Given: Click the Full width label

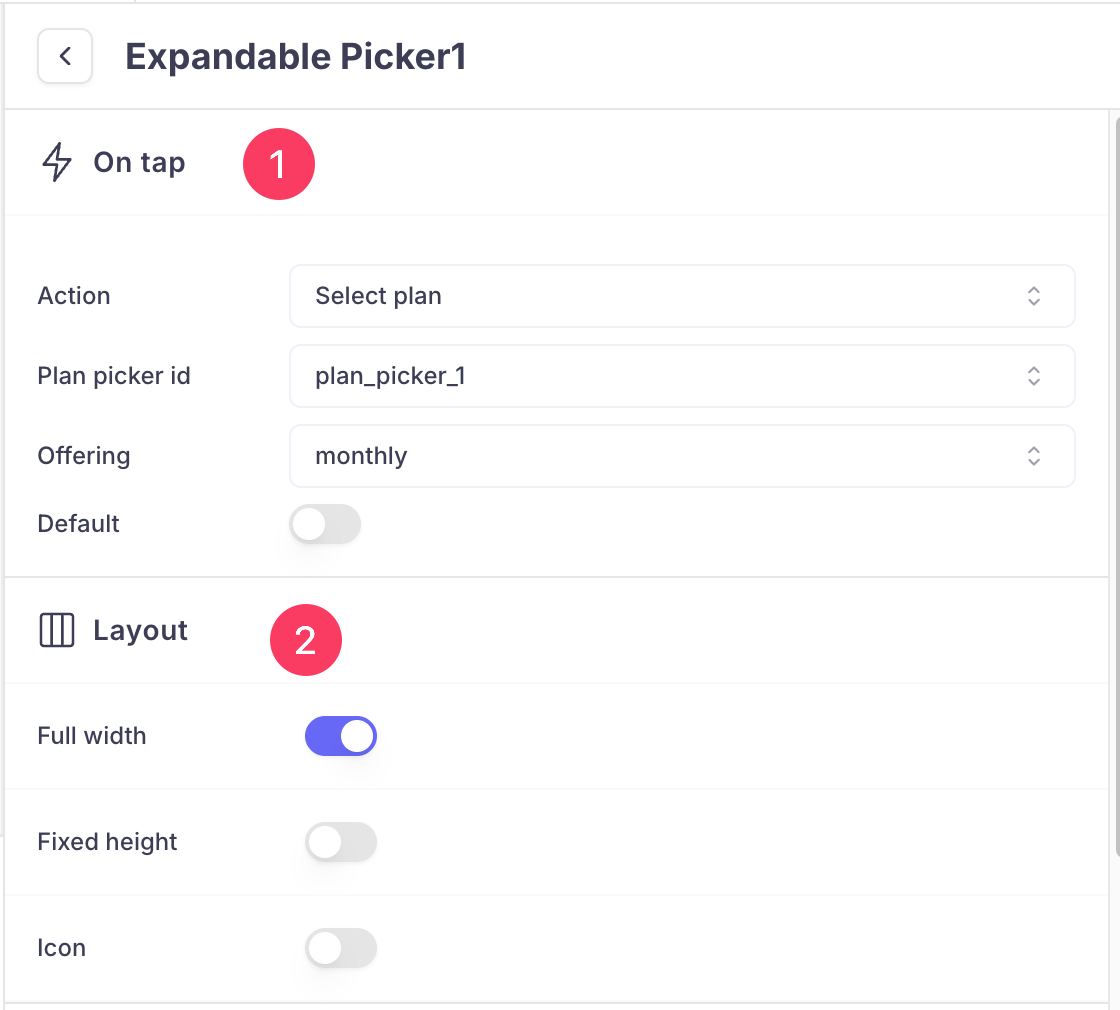Looking at the screenshot, I should (92, 736).
